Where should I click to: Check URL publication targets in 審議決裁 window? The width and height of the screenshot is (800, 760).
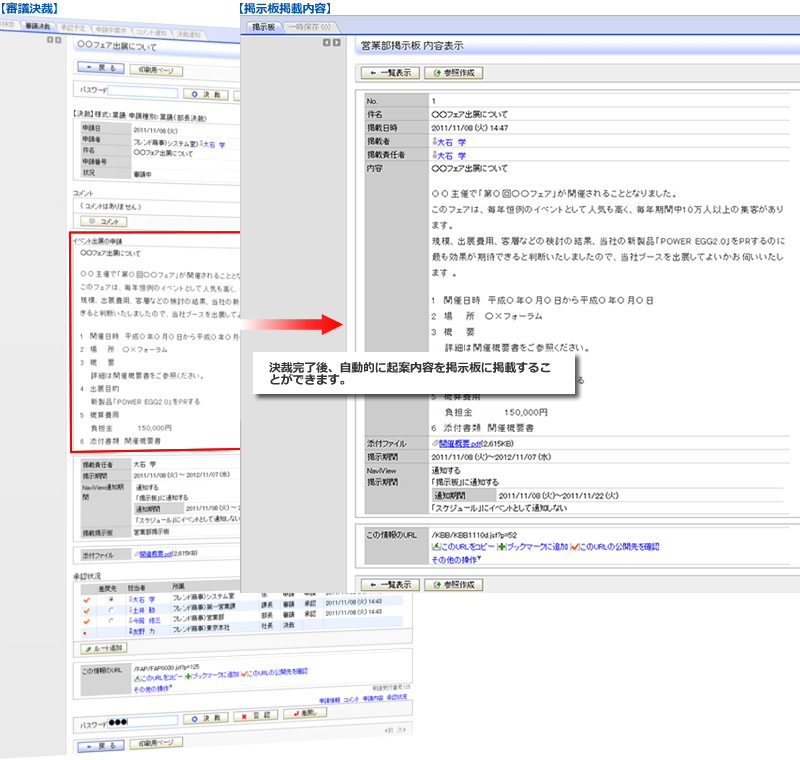click(278, 672)
